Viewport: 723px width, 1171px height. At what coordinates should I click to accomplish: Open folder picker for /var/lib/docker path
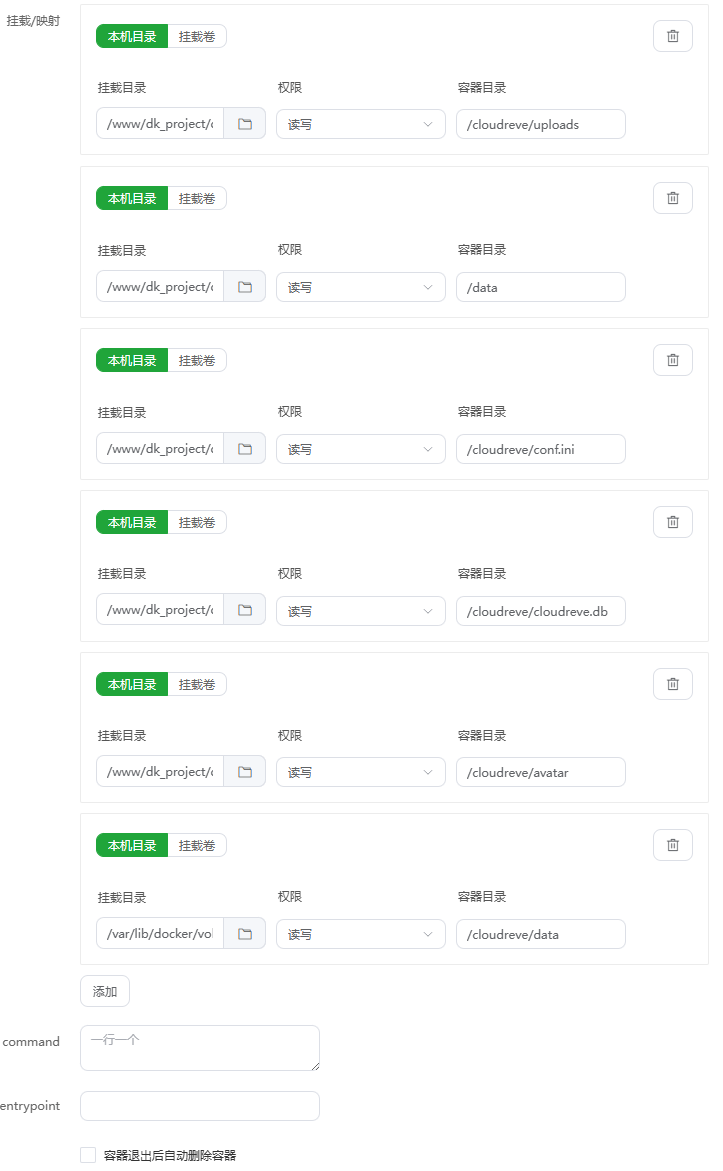point(244,934)
